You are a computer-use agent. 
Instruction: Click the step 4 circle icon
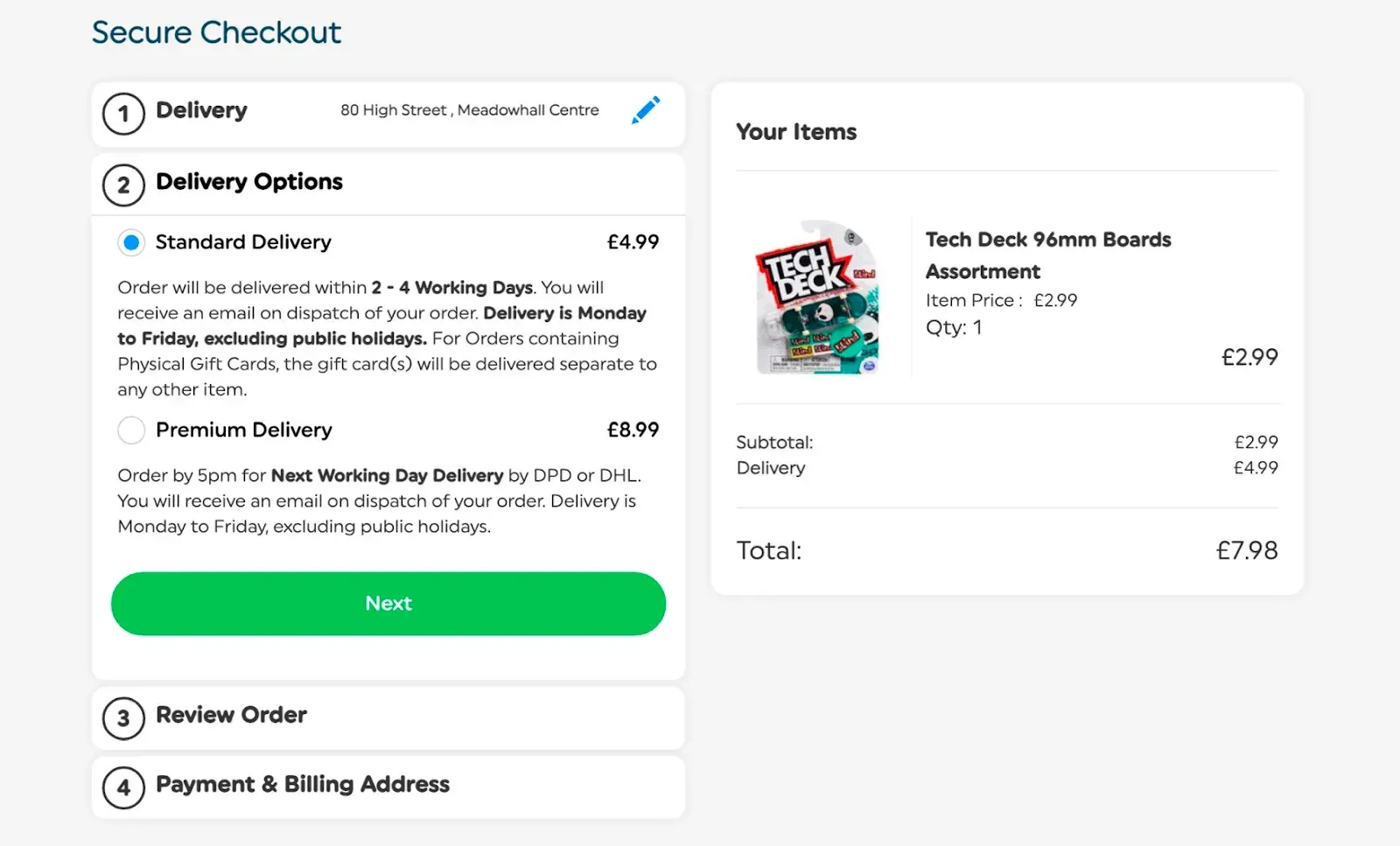point(123,787)
